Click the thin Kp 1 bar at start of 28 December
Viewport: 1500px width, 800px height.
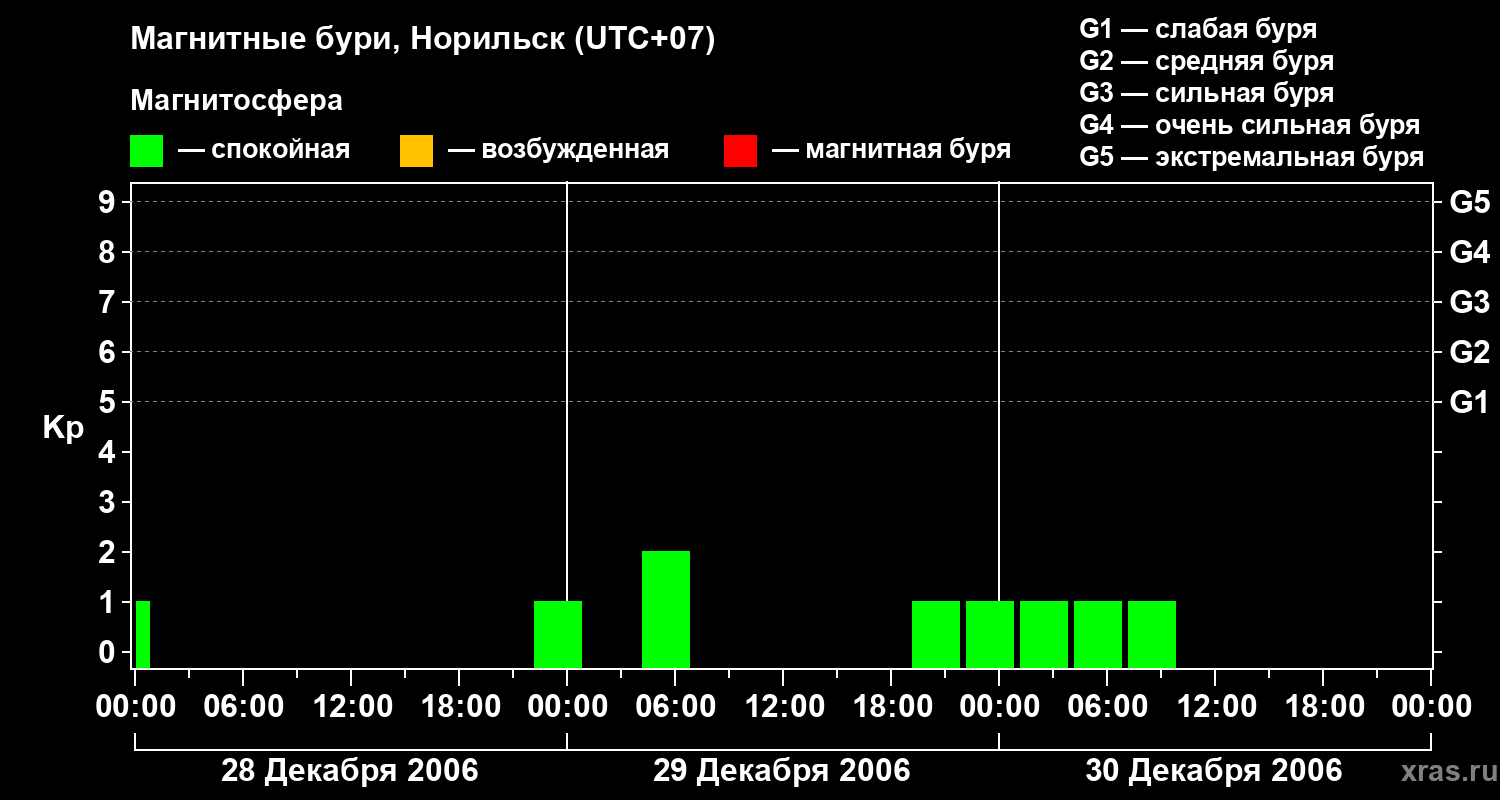coord(143,634)
